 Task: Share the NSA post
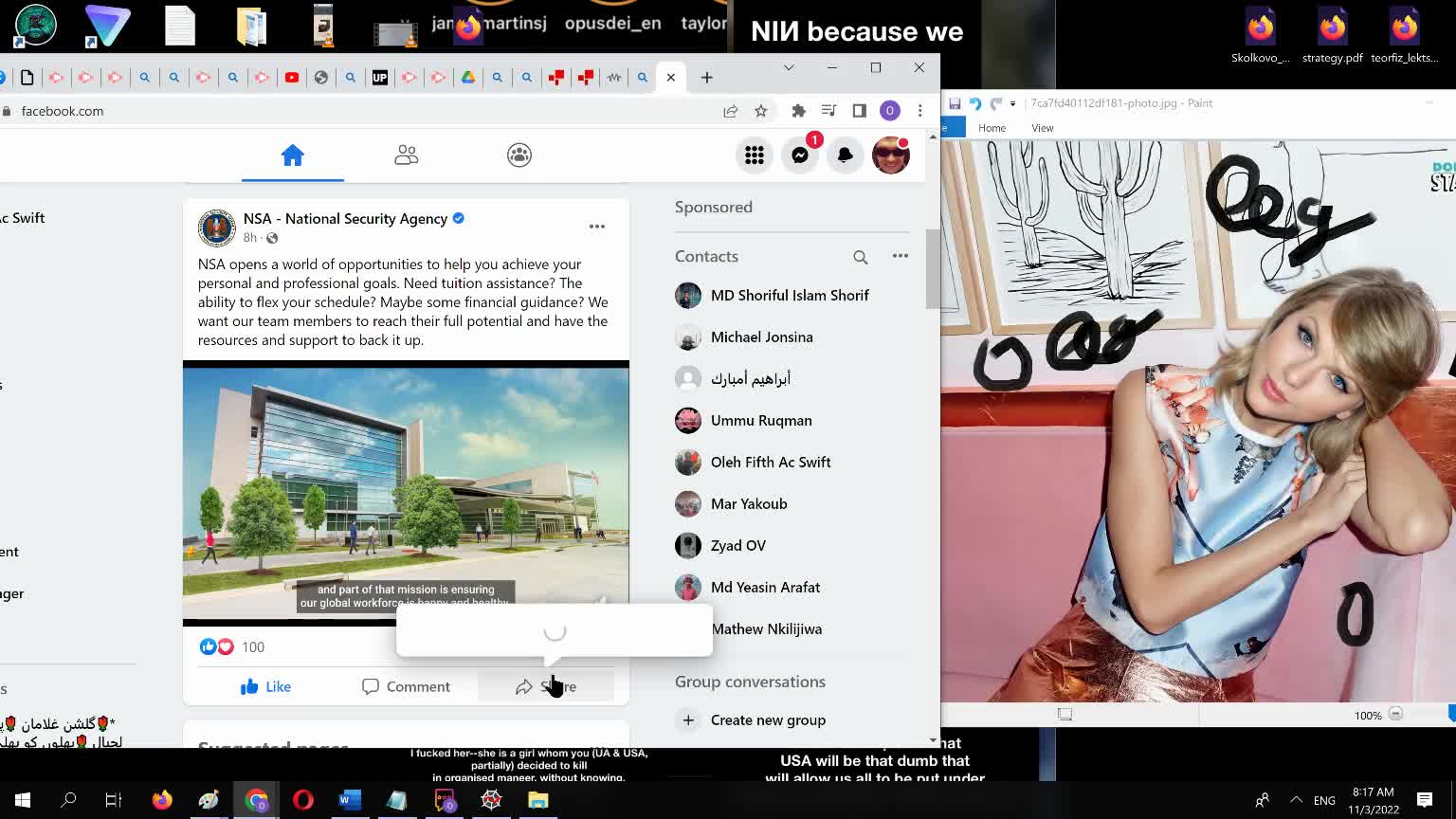pyautogui.click(x=546, y=686)
